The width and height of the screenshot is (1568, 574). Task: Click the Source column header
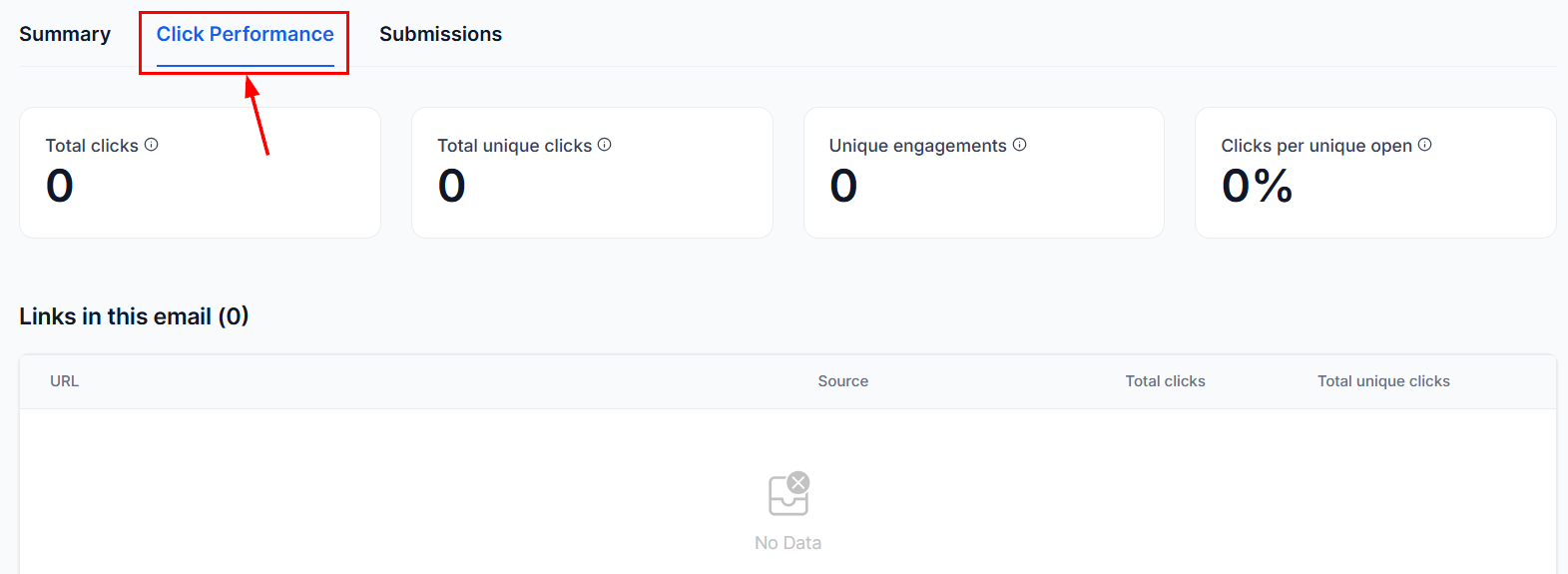click(x=843, y=381)
